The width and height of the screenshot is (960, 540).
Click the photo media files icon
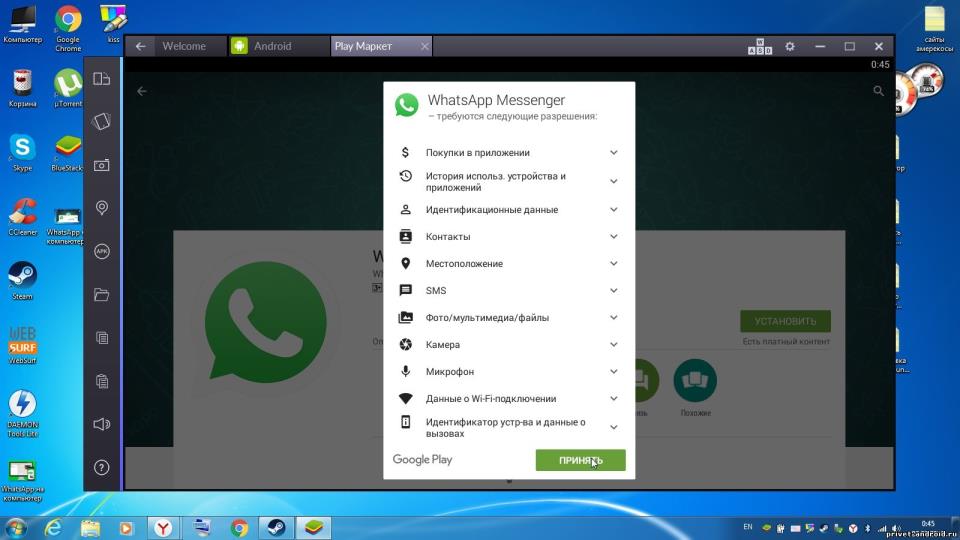coord(405,317)
